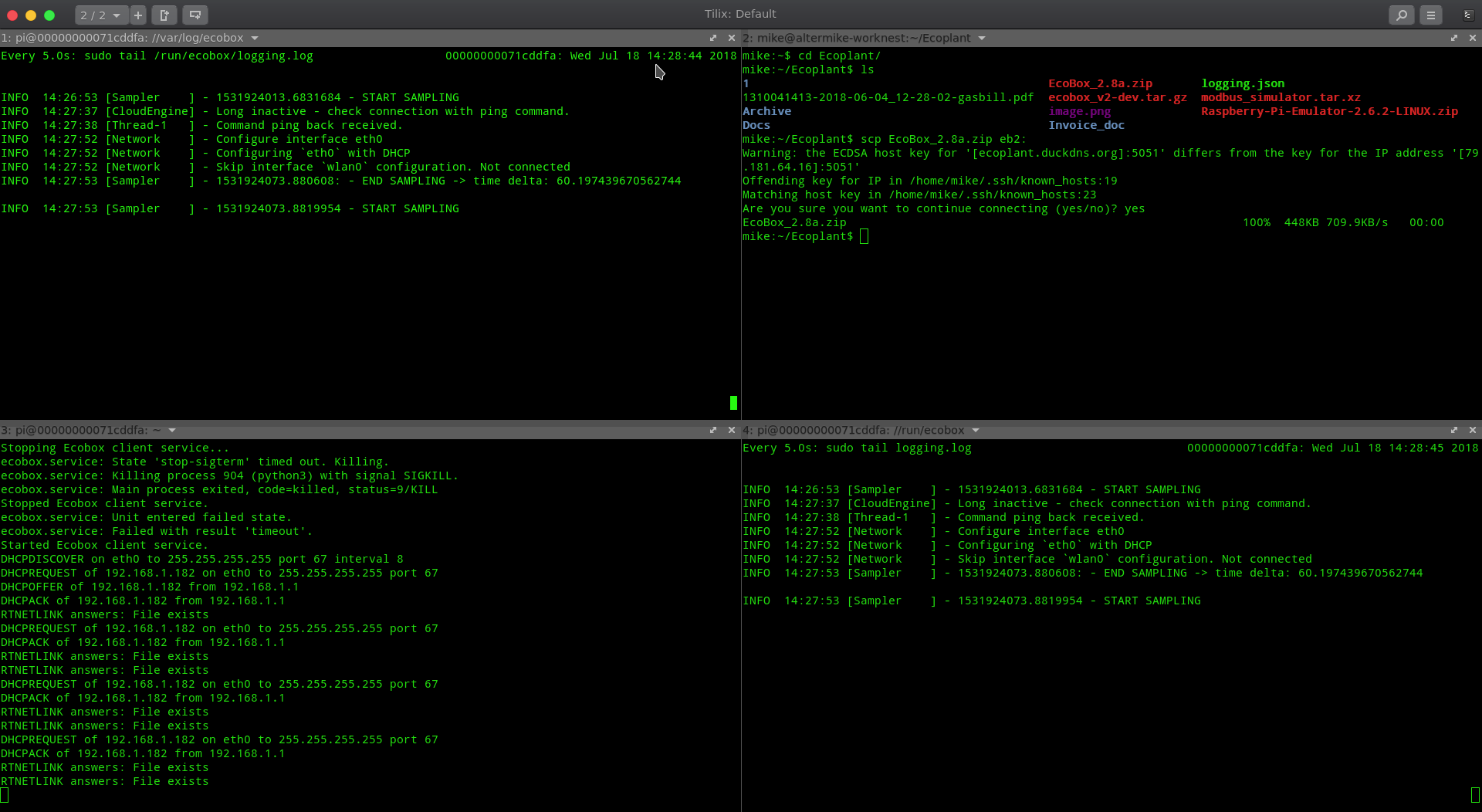Open terminal 3 title menu (pi@...: ~)
Screen dimensions: 1482x812
coord(172,430)
